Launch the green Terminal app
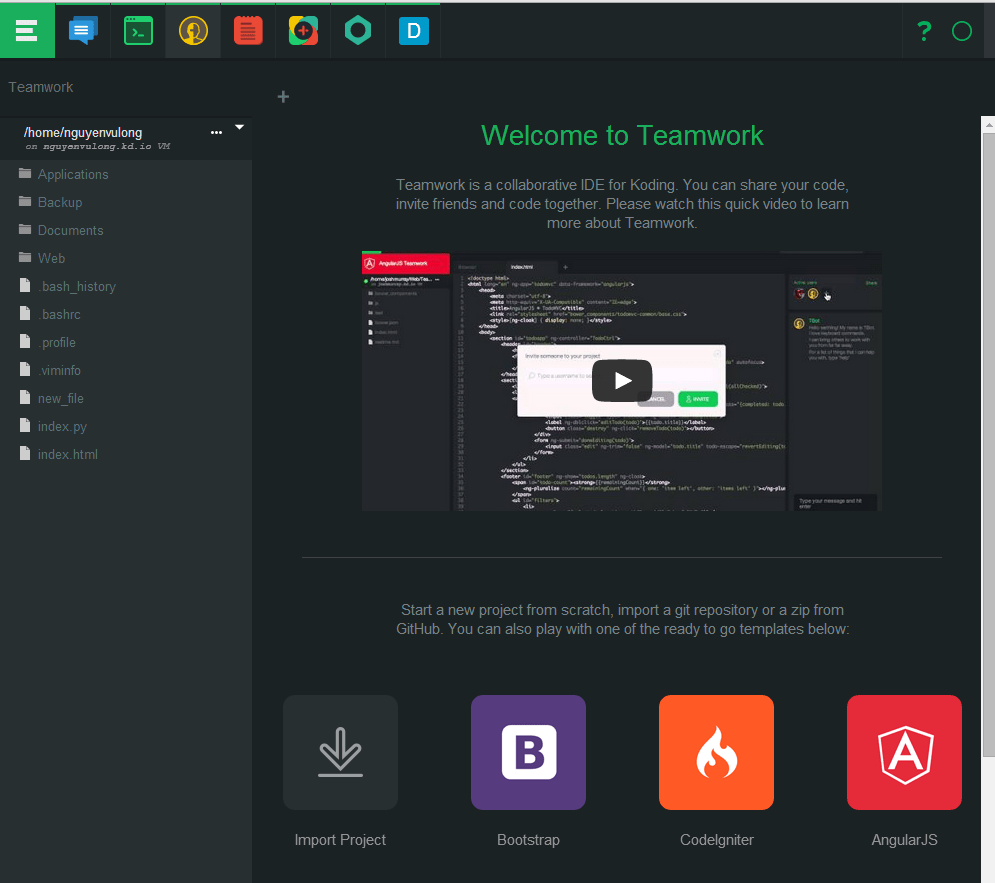The height and width of the screenshot is (883, 995). click(x=138, y=31)
